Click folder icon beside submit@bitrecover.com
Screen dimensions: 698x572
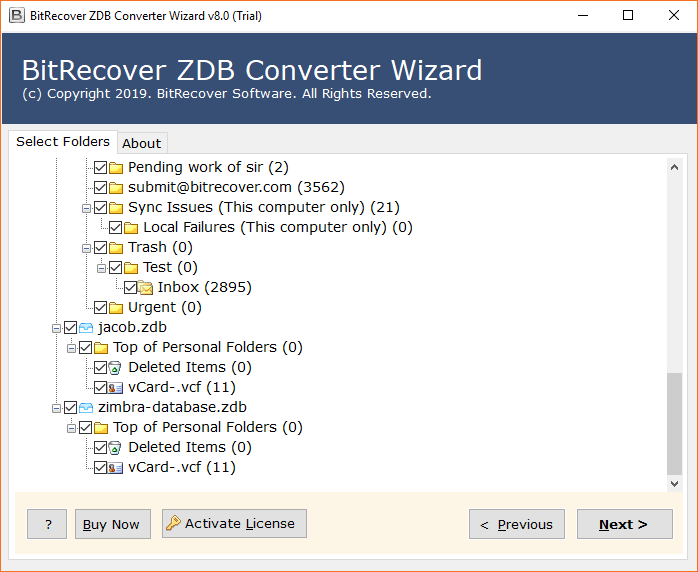116,188
